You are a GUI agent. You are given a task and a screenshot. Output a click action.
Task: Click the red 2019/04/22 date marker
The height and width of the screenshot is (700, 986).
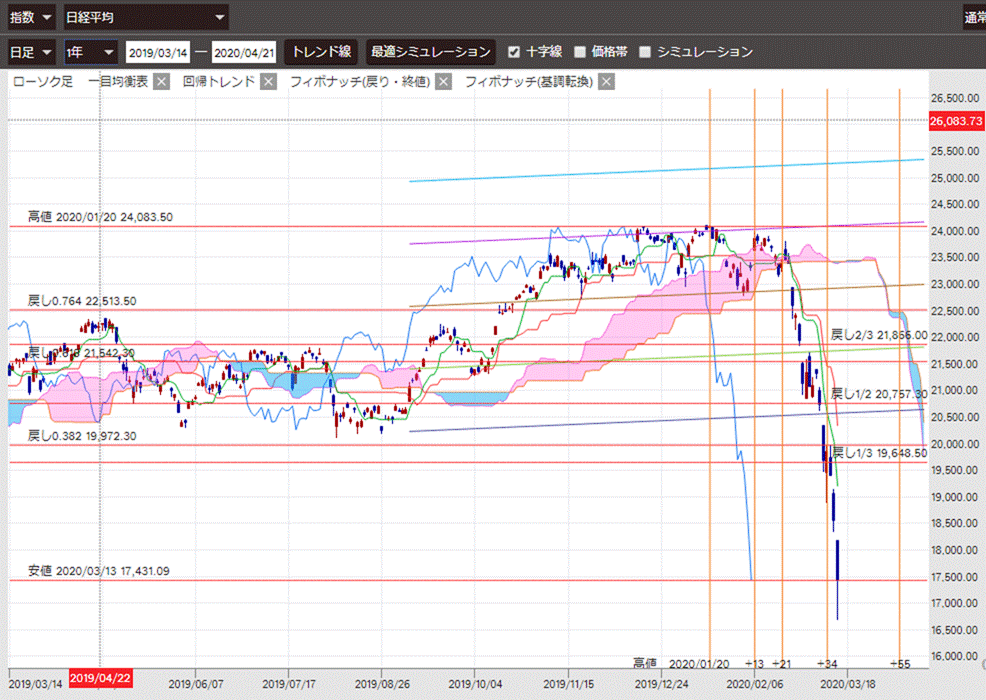100,679
